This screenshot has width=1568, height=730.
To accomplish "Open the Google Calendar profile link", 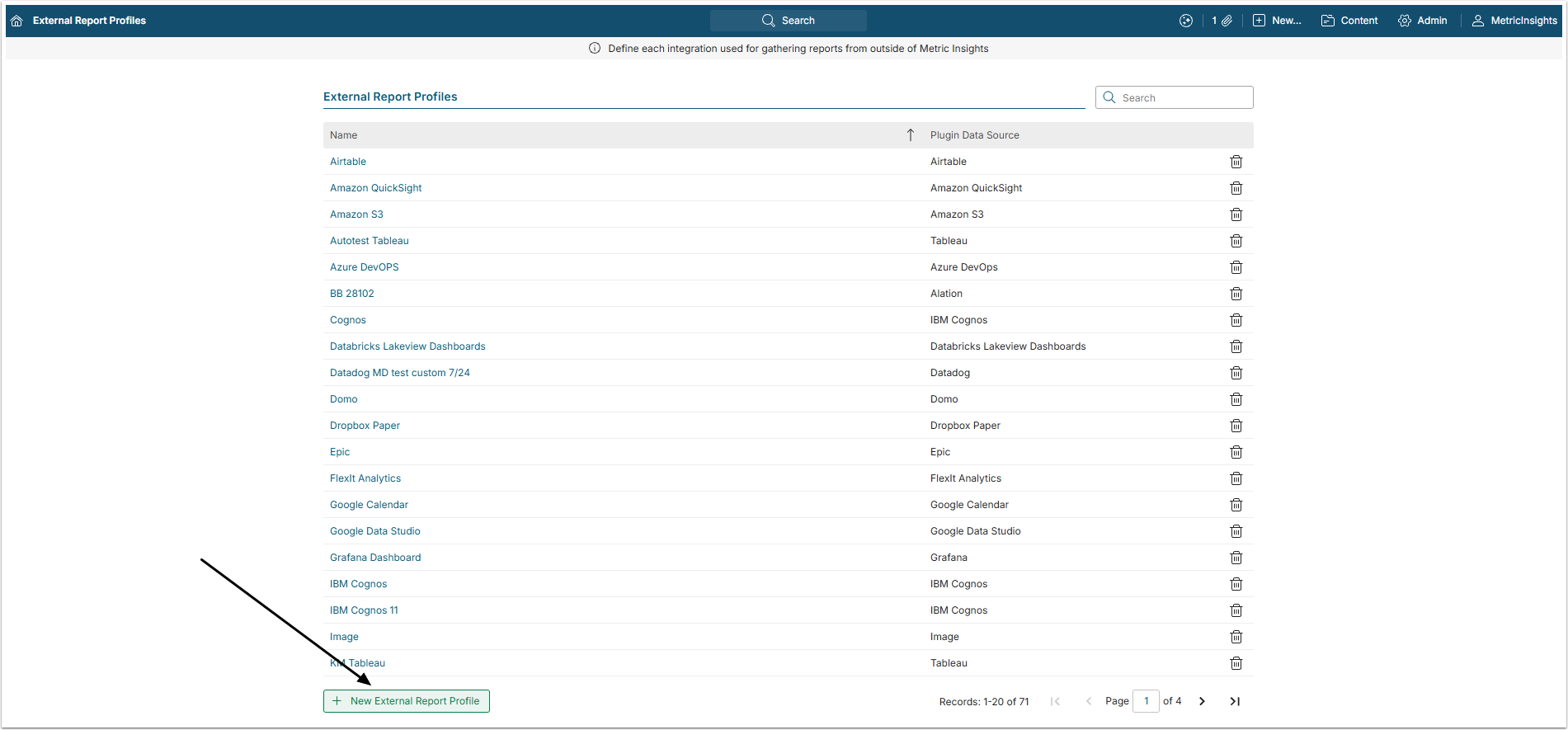I will coord(369,505).
